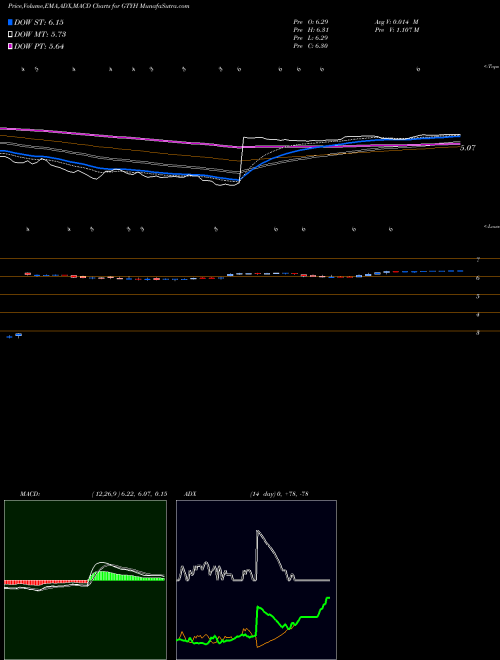Click the chart title mentioning MunafaSutra.com
500x660 pixels.
[99, 7]
